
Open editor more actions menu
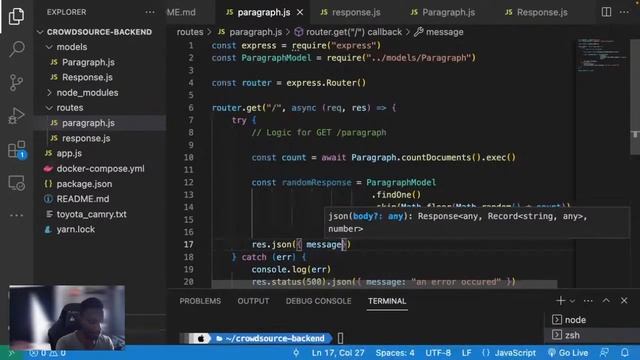tap(624, 12)
